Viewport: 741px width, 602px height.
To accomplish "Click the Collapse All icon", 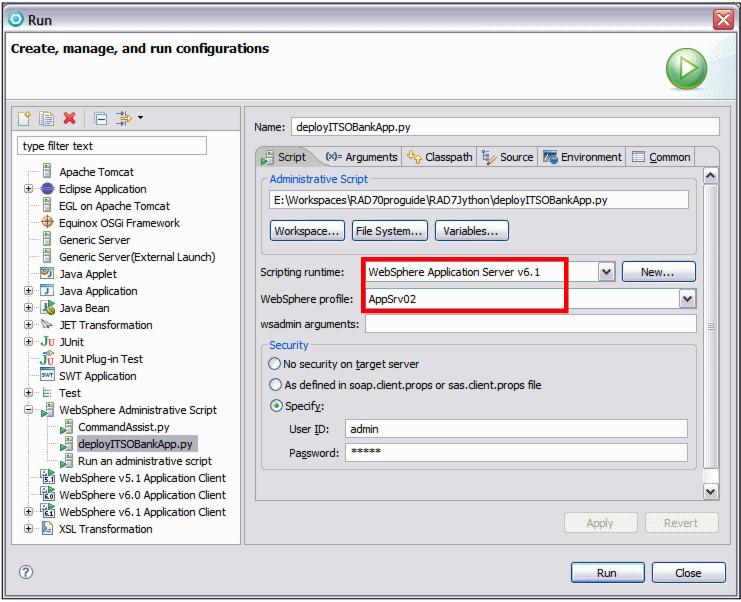I will point(101,118).
